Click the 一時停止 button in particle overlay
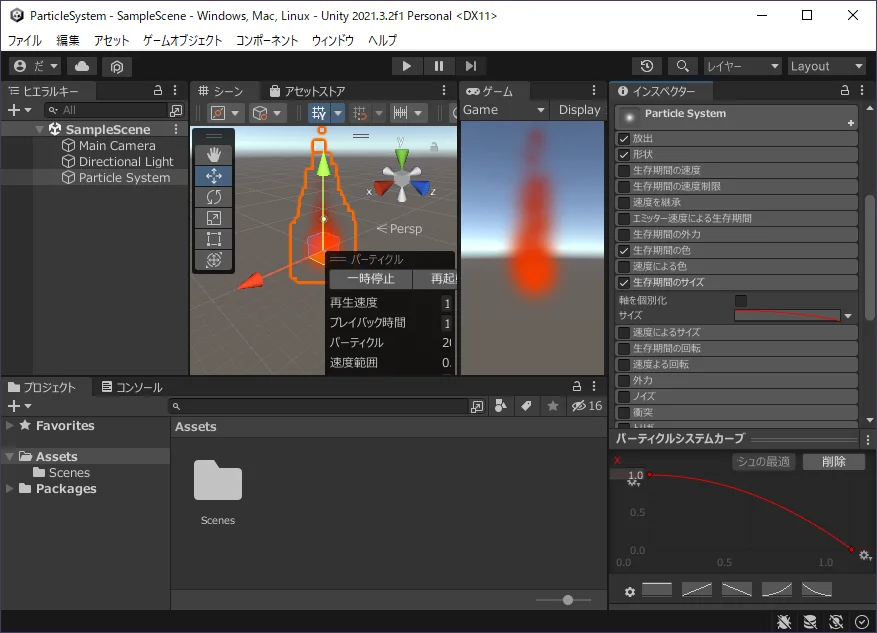The height and width of the screenshot is (633, 877). pyautogui.click(x=371, y=278)
